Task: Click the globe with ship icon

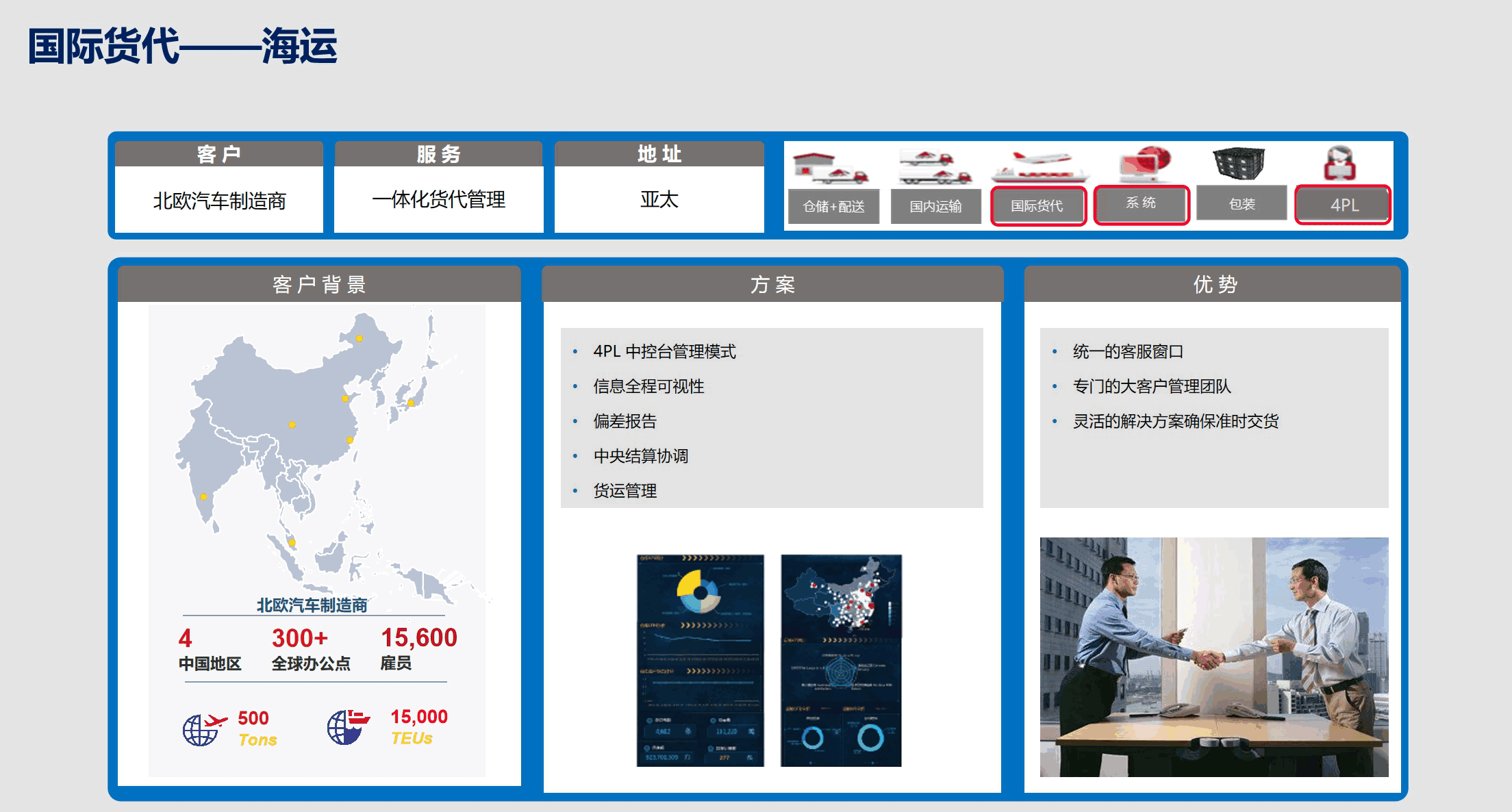Action: point(348,727)
